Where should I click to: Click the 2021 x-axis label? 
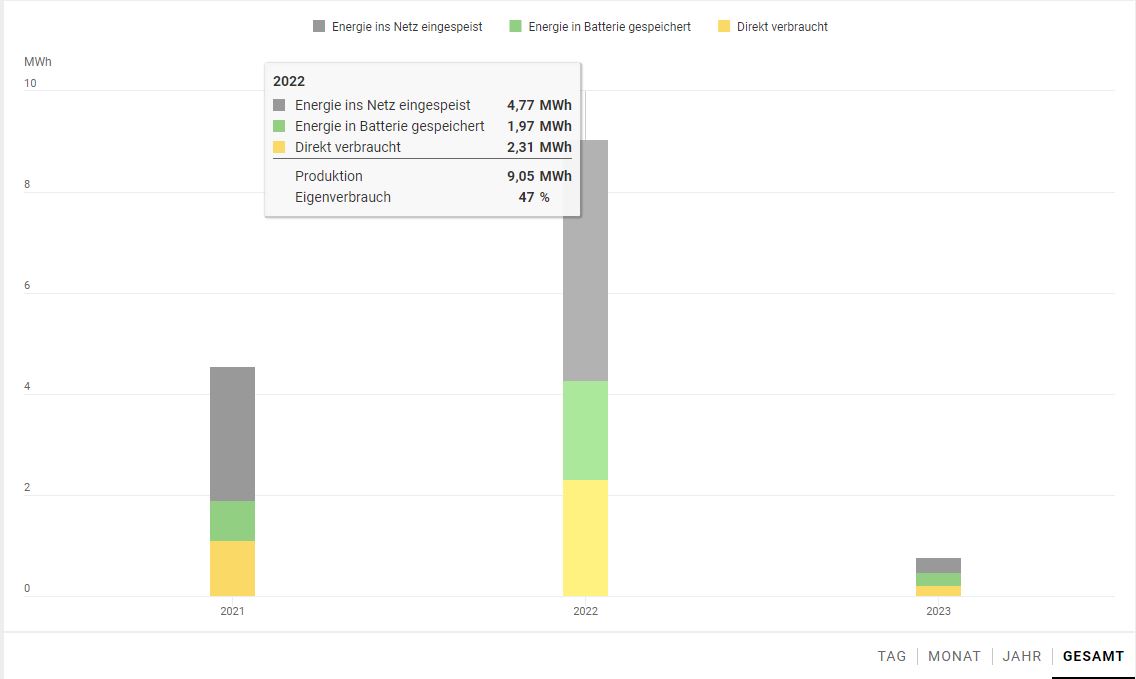coord(232,611)
